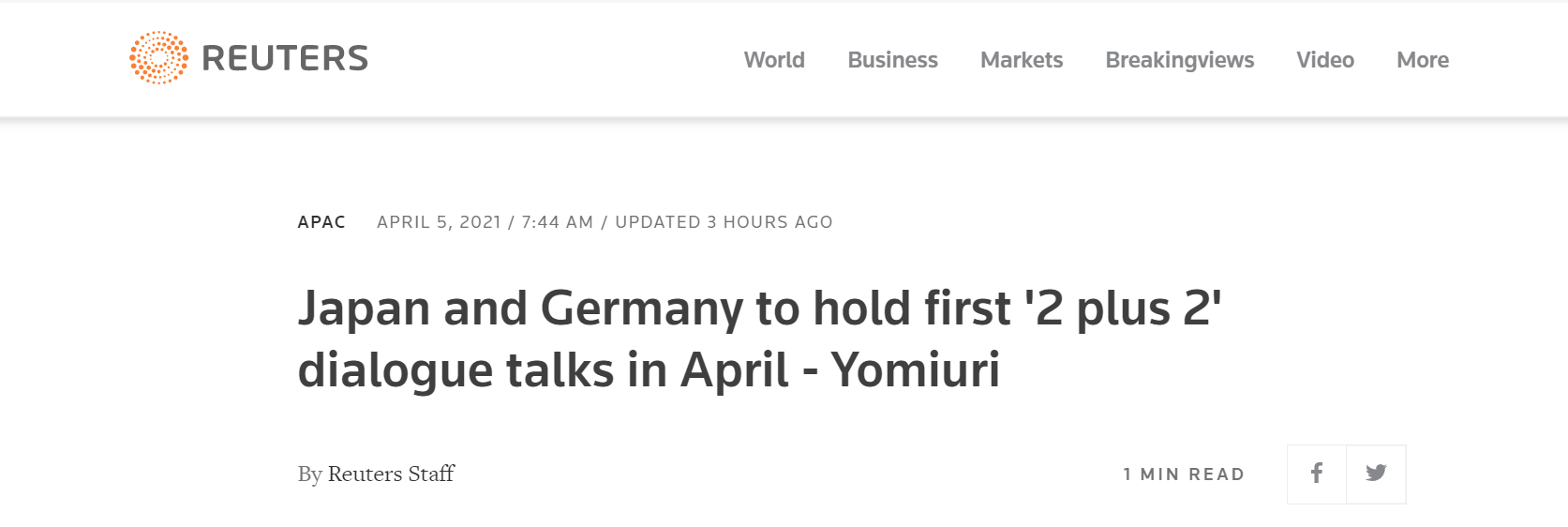The width and height of the screenshot is (1568, 527).
Task: Click the orange Reuters dotted globe logo
Action: pos(158,57)
